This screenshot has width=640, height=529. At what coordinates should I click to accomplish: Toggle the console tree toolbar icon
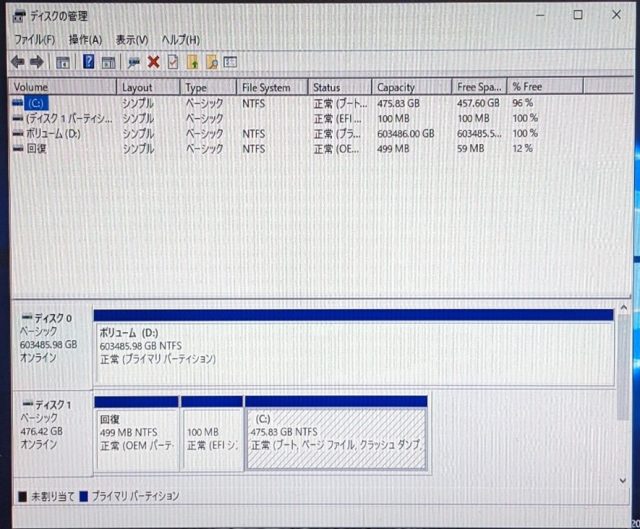click(x=63, y=62)
